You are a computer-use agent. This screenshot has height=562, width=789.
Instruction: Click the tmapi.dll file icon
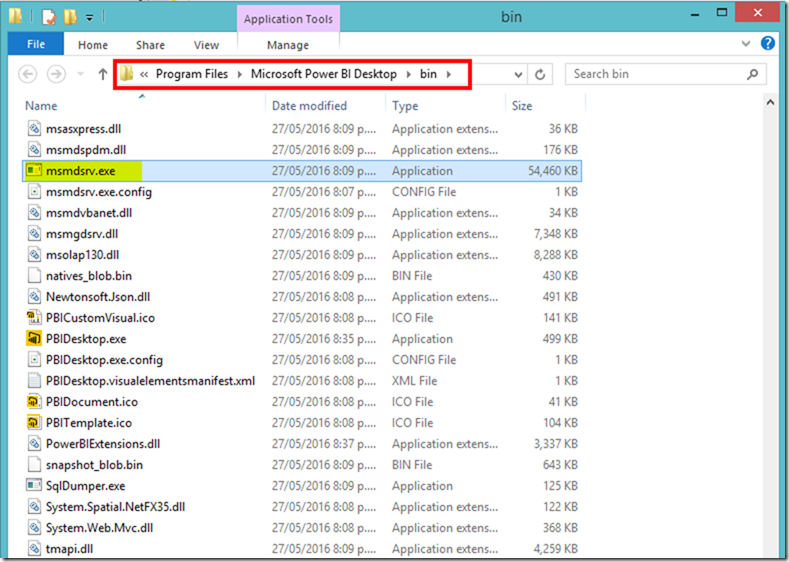pos(34,548)
